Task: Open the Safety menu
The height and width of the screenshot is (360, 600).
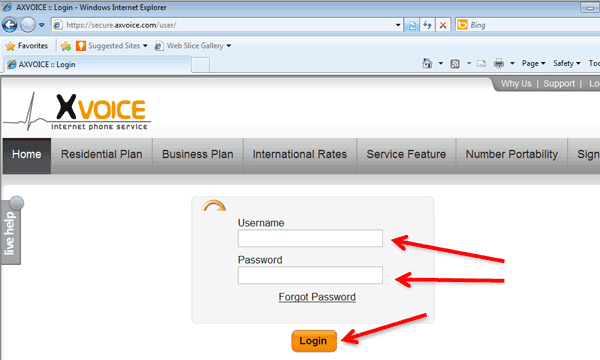Action: (567, 64)
